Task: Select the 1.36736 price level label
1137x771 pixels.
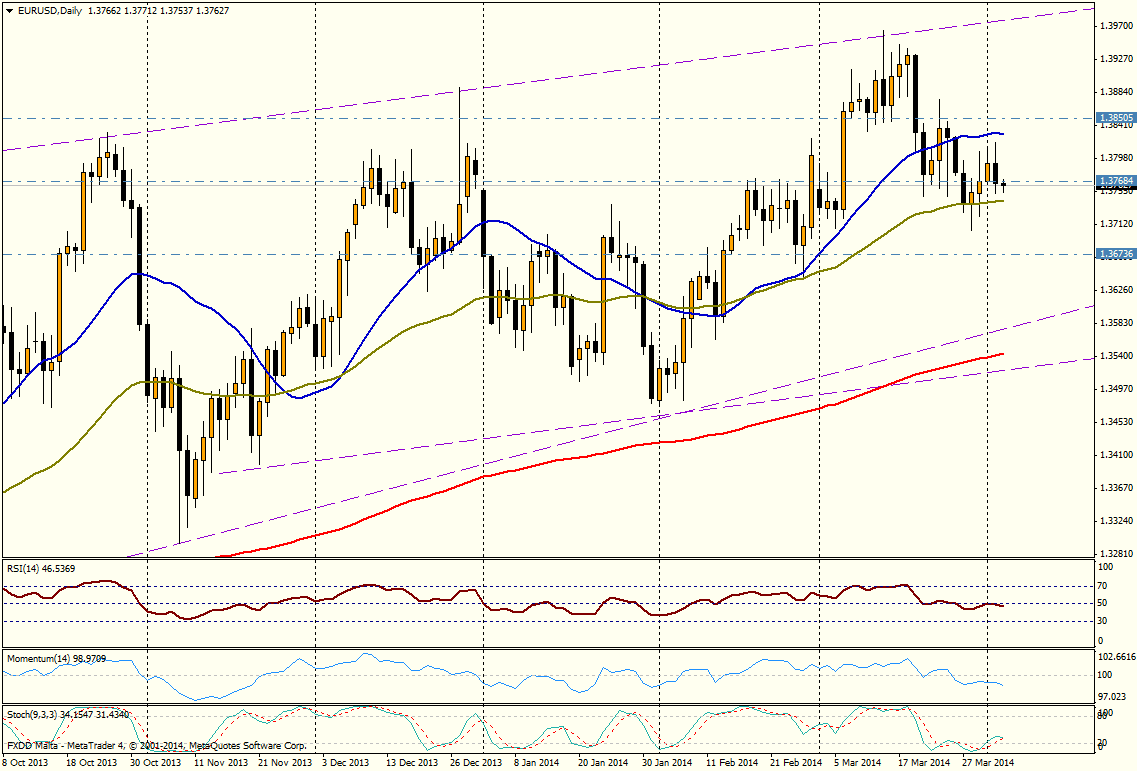Action: point(1116,255)
